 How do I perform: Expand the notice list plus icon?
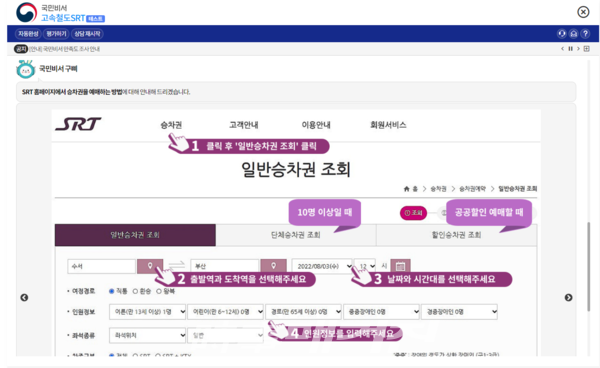tap(587, 49)
